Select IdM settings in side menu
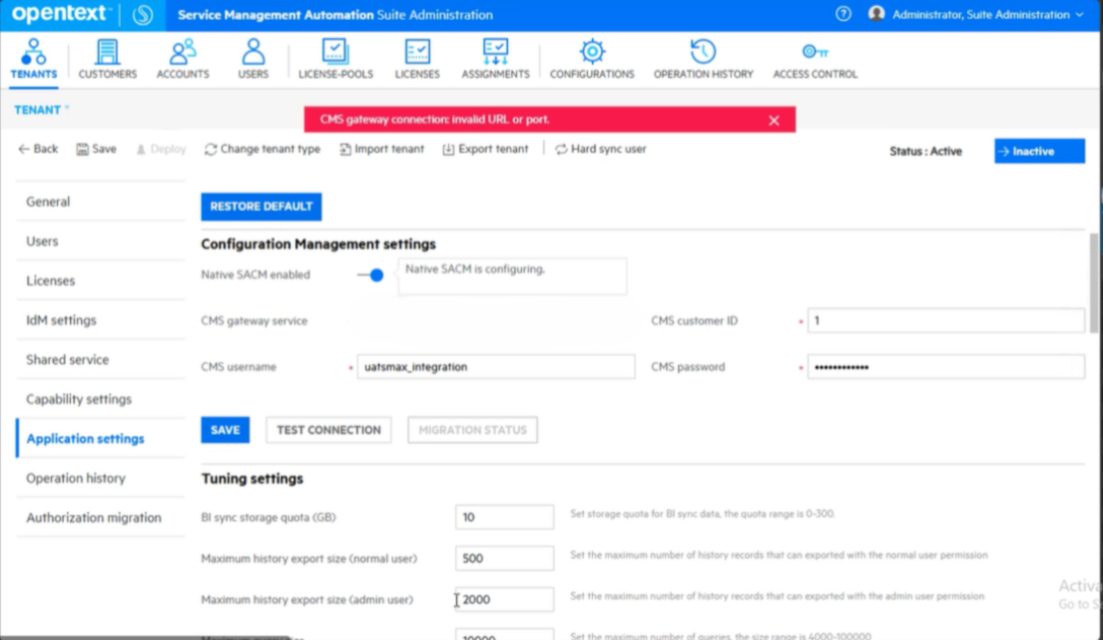The image size is (1103, 640). [101, 320]
